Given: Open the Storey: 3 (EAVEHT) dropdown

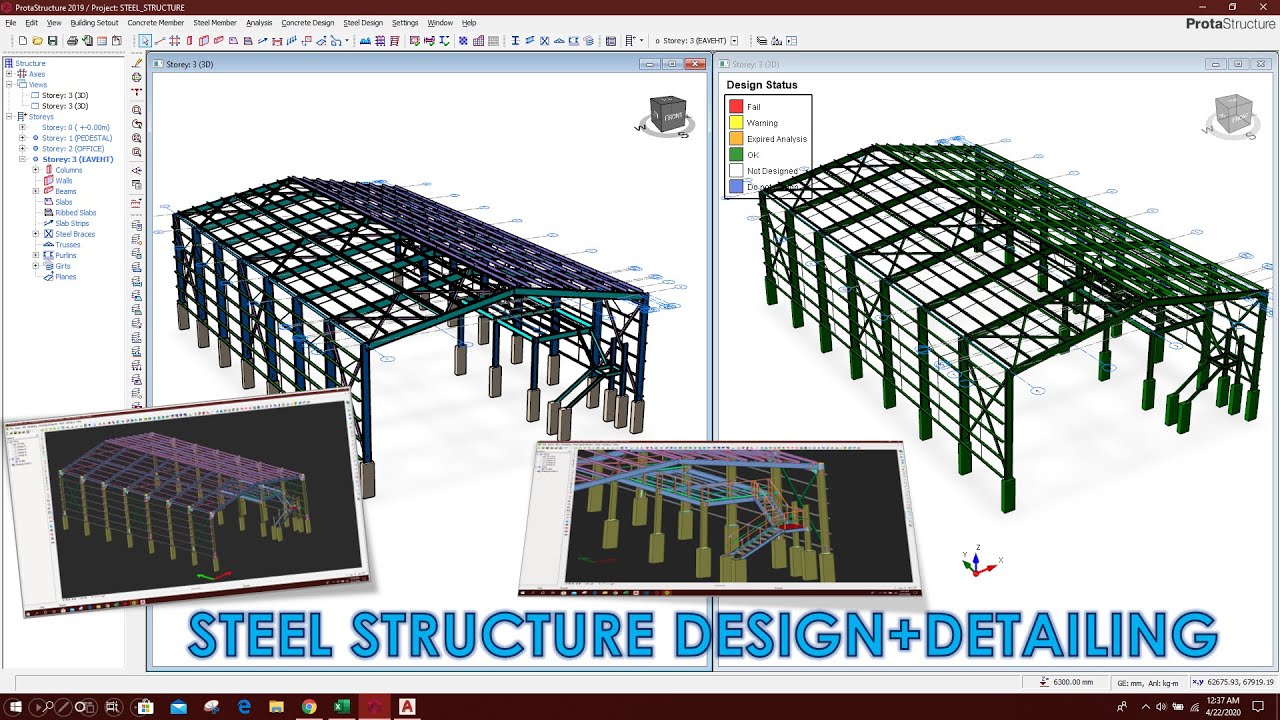Looking at the screenshot, I should click(x=733, y=40).
